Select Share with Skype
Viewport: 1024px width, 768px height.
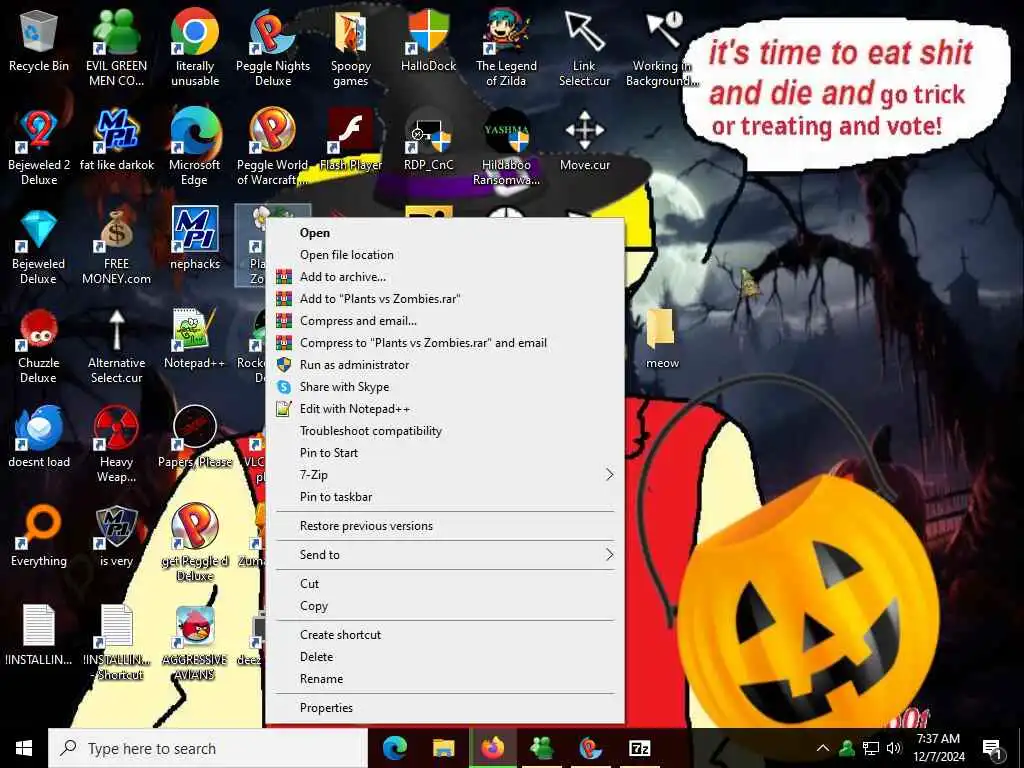click(x=445, y=387)
